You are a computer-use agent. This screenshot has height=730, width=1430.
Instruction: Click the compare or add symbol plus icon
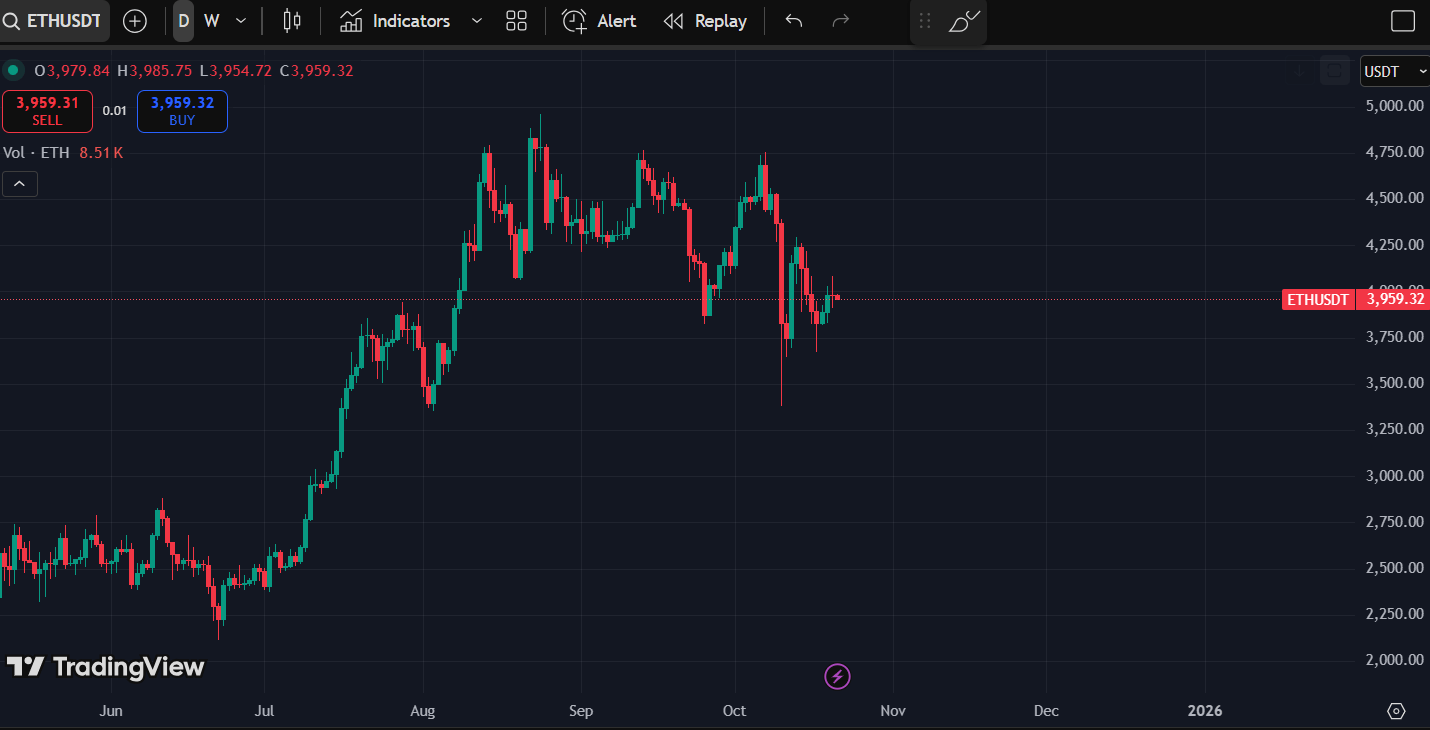point(134,21)
